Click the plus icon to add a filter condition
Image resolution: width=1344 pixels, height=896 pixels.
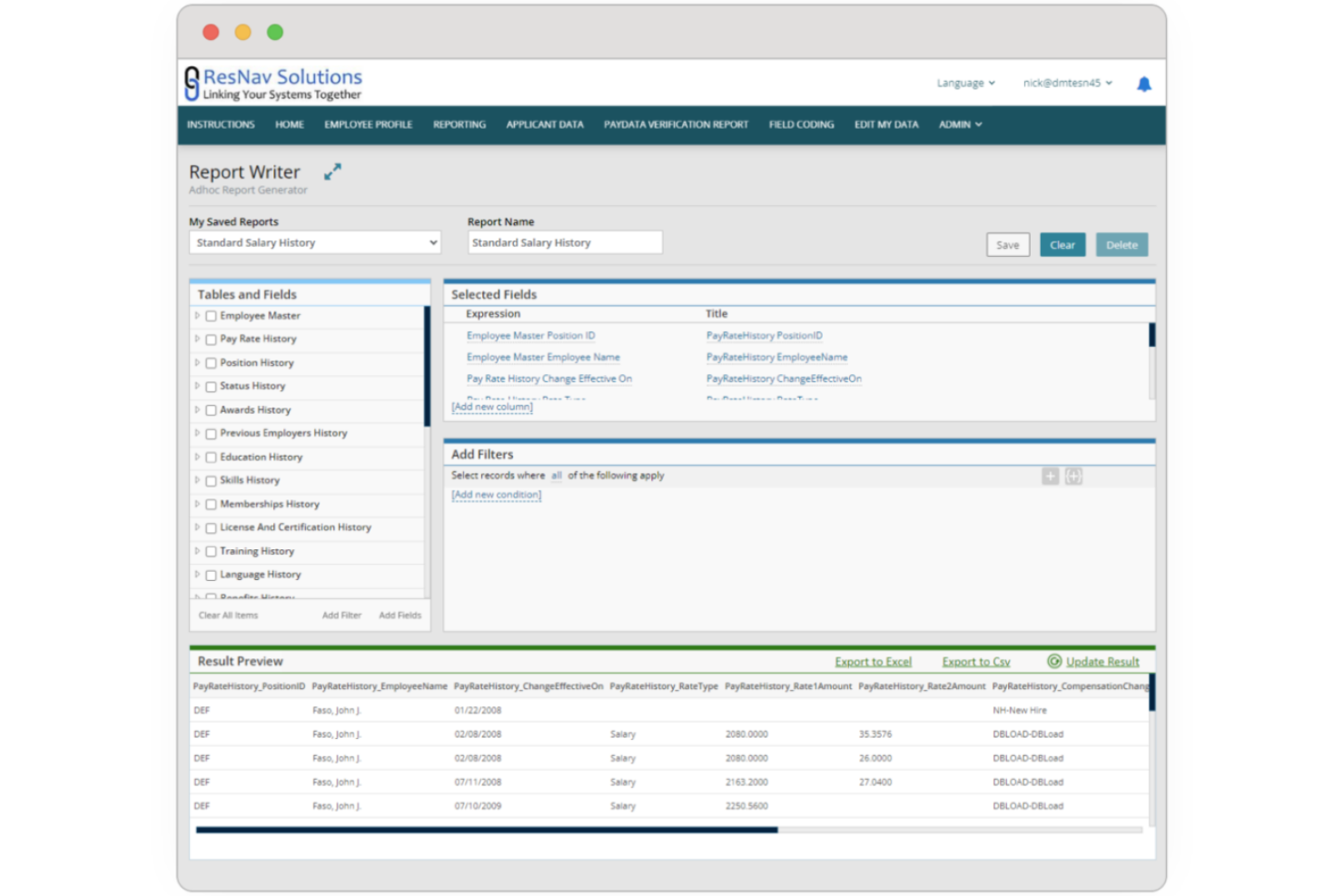tap(1050, 476)
